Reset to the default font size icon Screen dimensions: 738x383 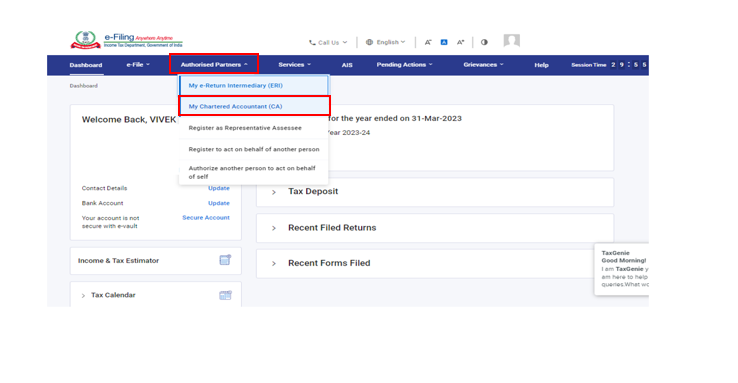[x=444, y=42]
